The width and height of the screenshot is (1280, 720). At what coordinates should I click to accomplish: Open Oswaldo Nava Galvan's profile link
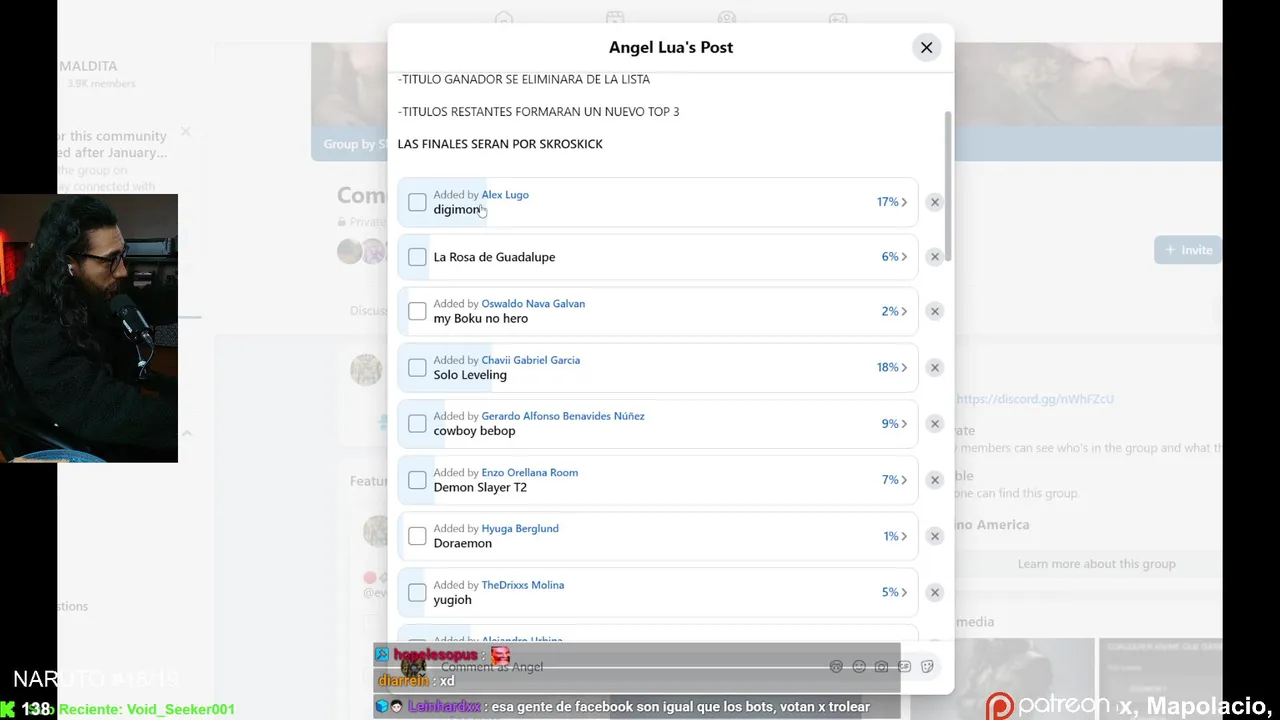coord(533,304)
